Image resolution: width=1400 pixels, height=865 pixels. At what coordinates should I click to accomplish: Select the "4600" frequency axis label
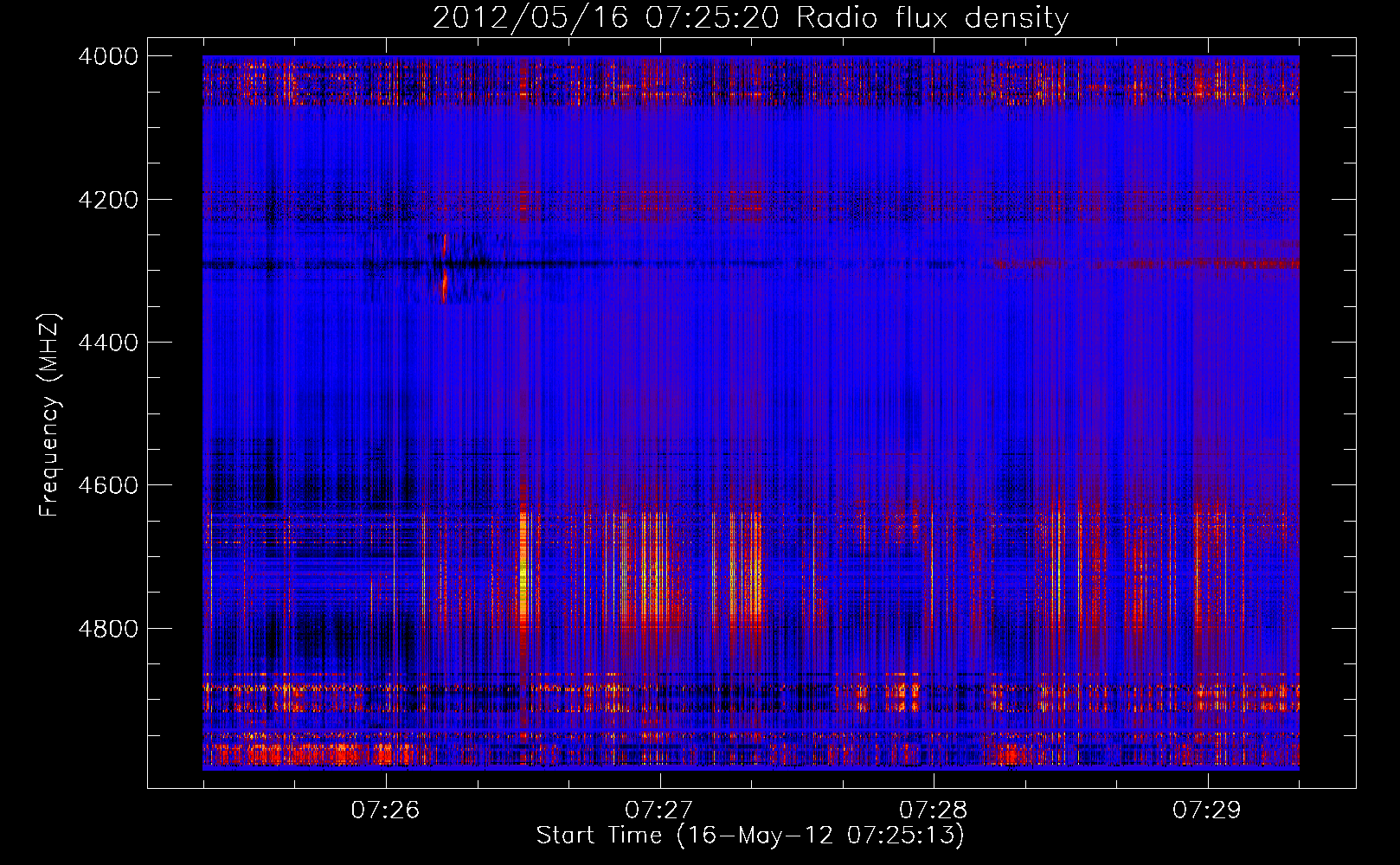108,485
